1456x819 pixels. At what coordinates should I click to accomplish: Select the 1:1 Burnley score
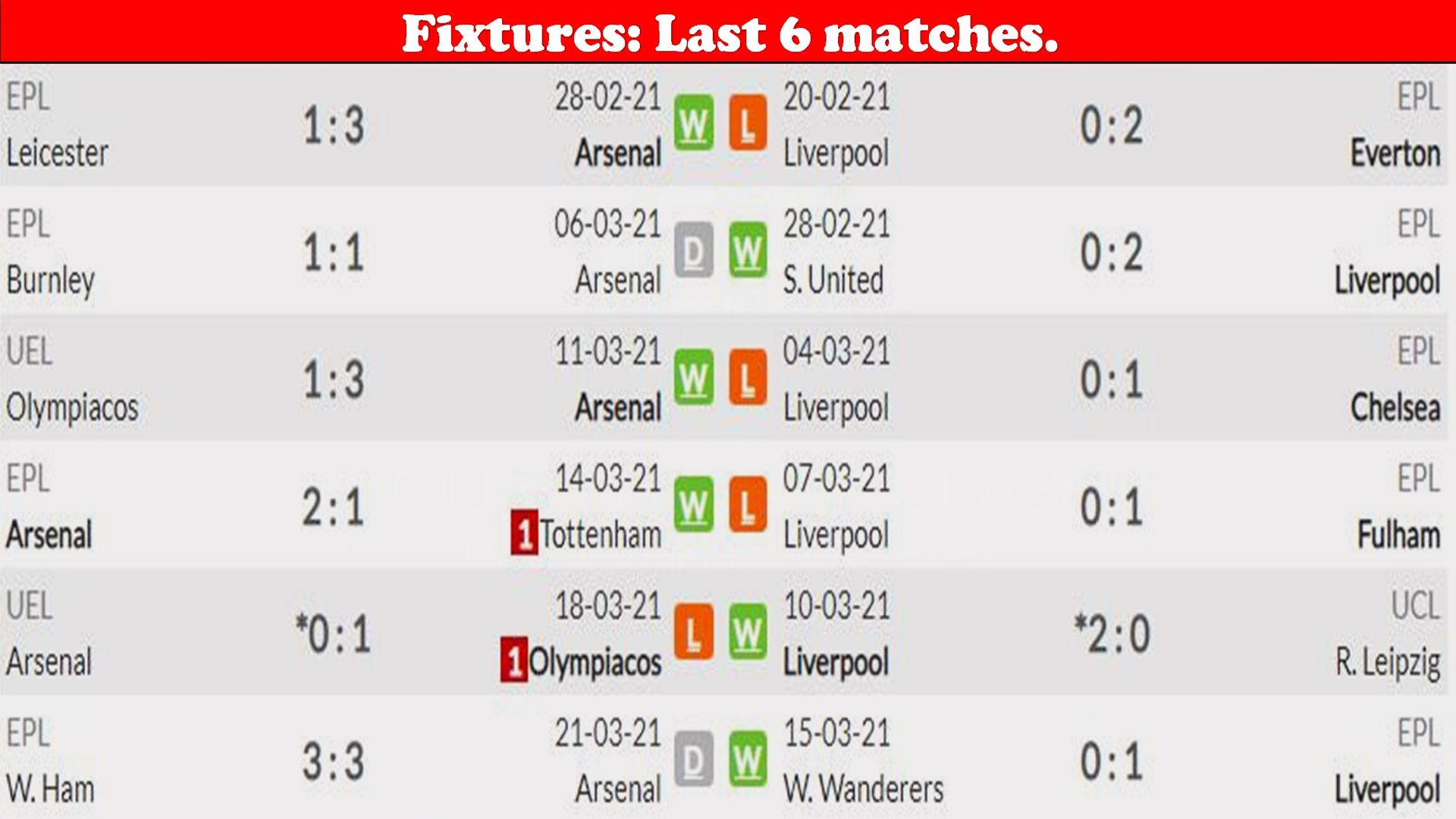334,253
